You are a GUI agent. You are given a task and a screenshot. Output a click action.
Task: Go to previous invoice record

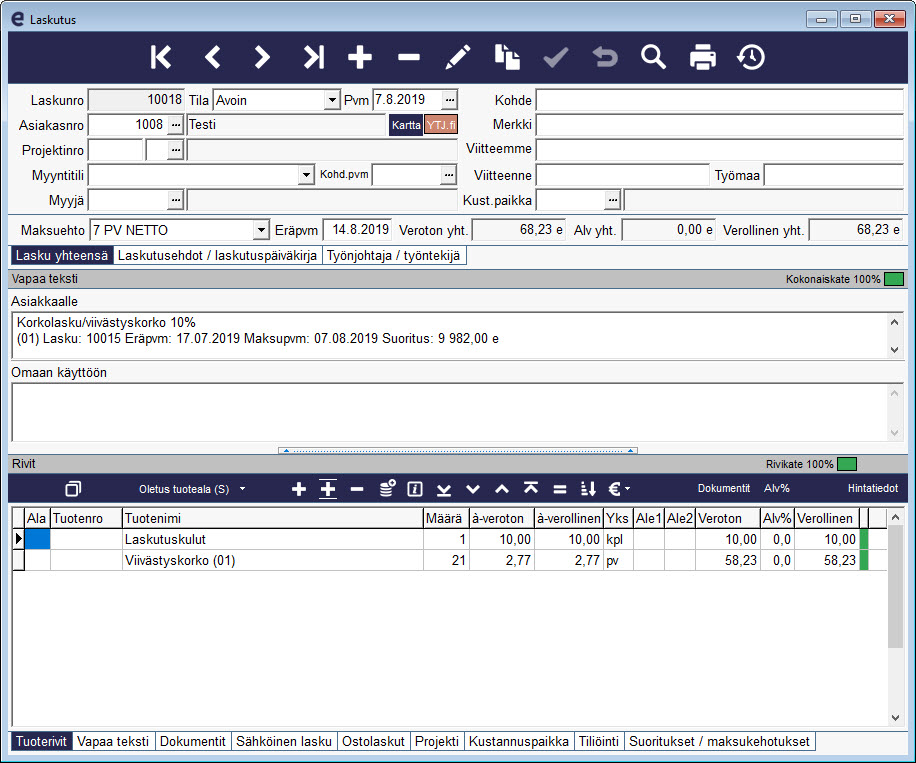(213, 57)
